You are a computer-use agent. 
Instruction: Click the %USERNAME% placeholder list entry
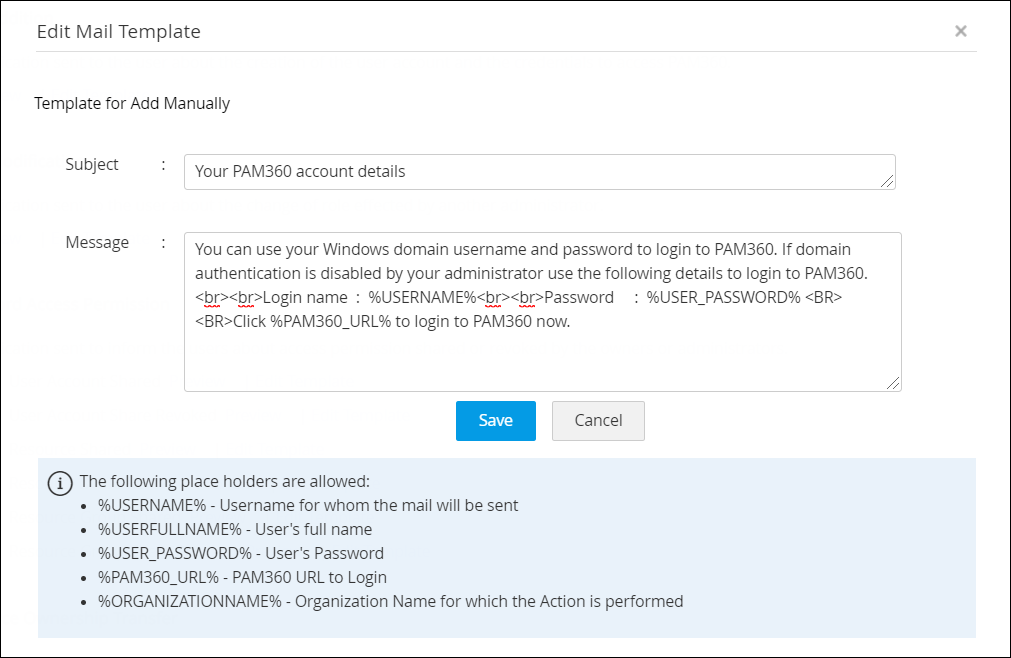click(x=308, y=505)
